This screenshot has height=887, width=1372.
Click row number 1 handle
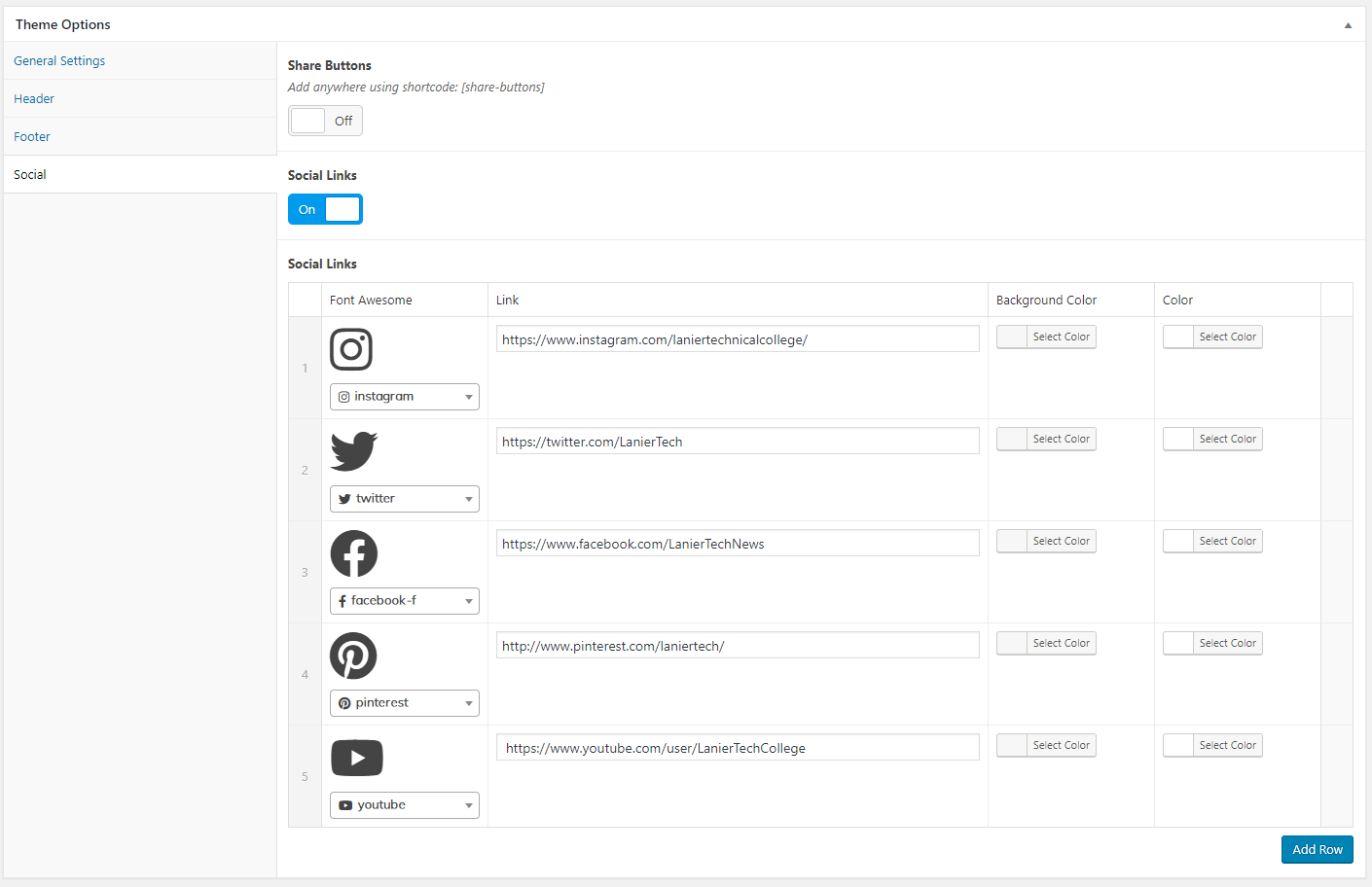coord(305,368)
